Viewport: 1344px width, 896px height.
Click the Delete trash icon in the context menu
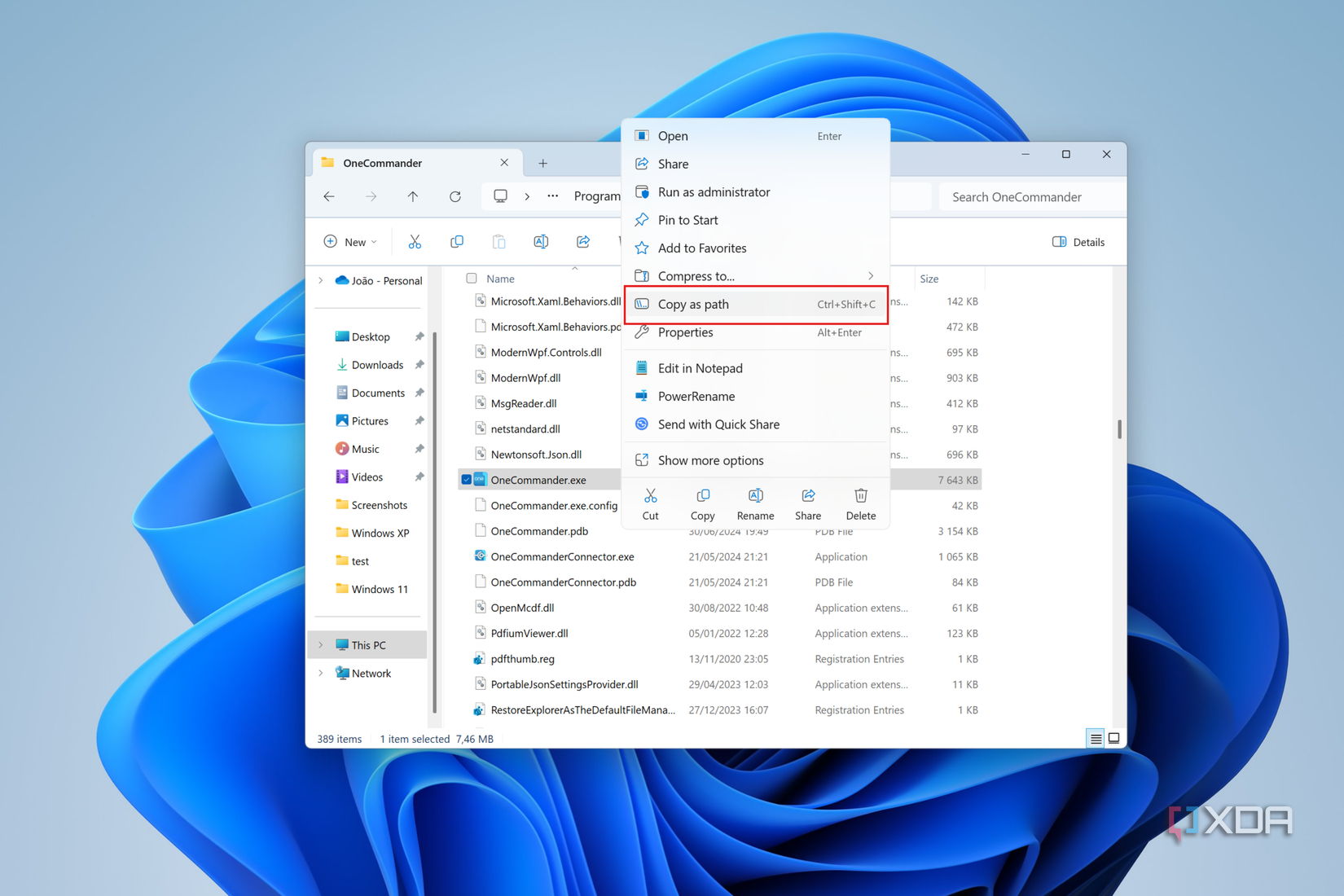click(x=860, y=503)
